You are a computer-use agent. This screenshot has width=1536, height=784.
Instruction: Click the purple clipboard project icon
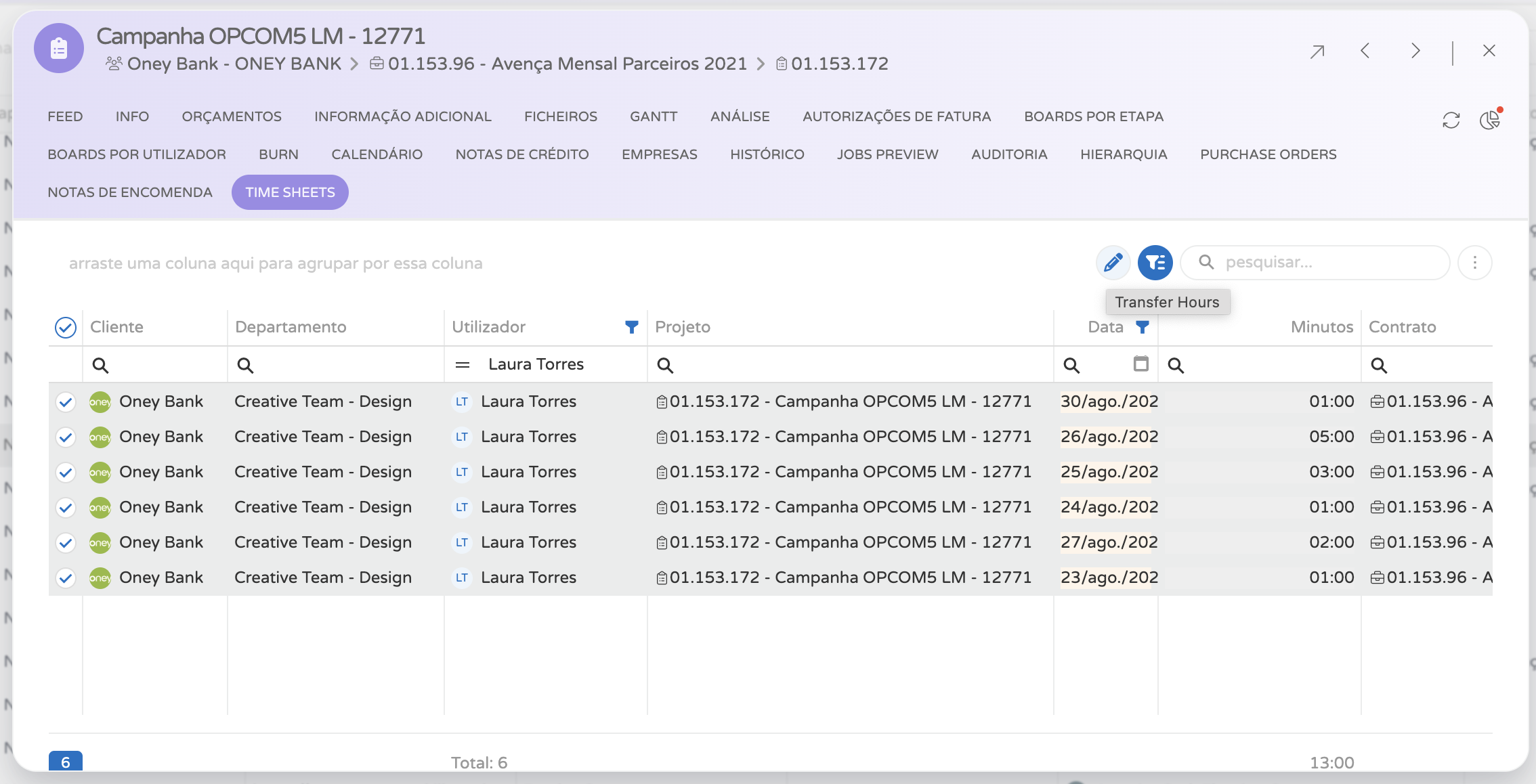[59, 49]
